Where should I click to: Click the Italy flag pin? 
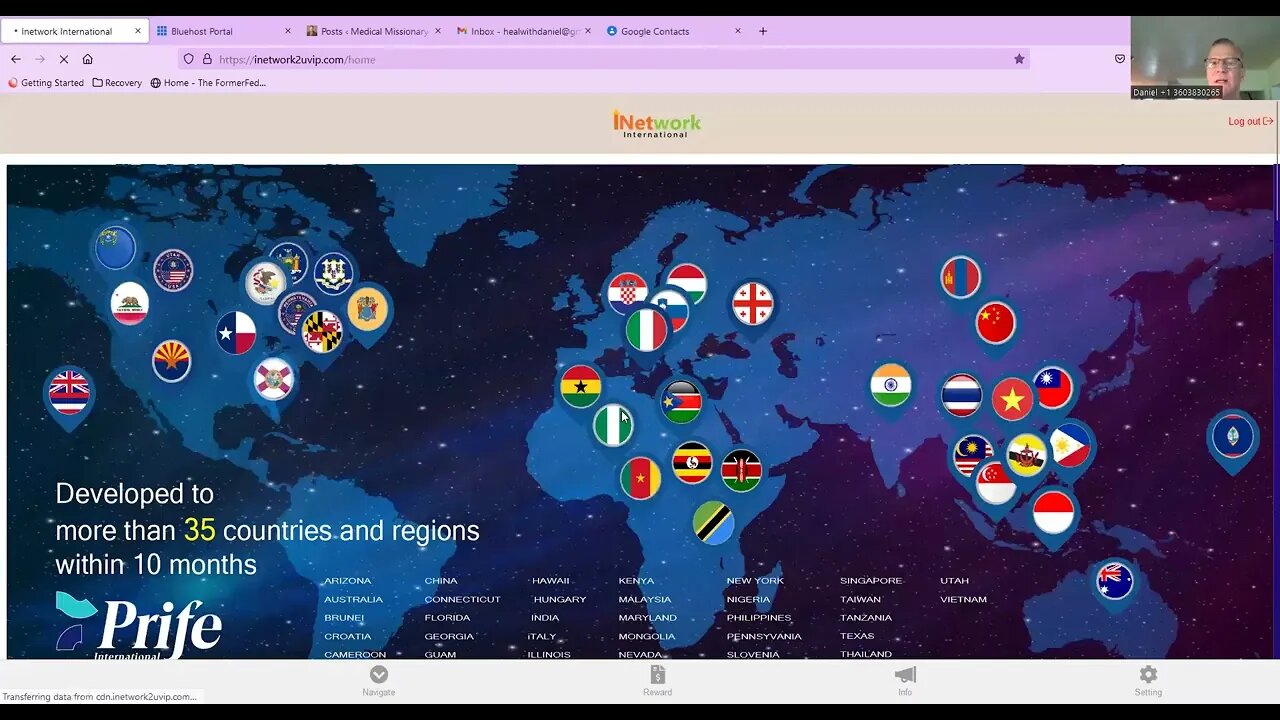[646, 330]
